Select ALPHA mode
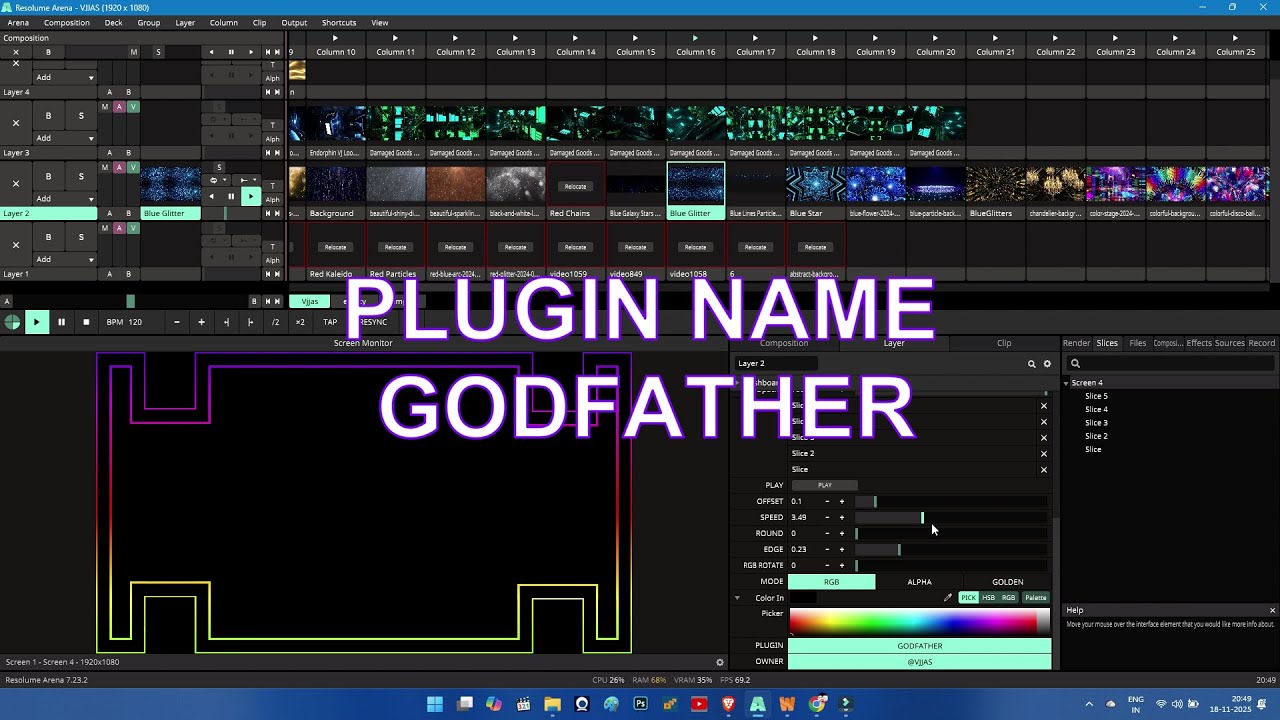 [919, 582]
